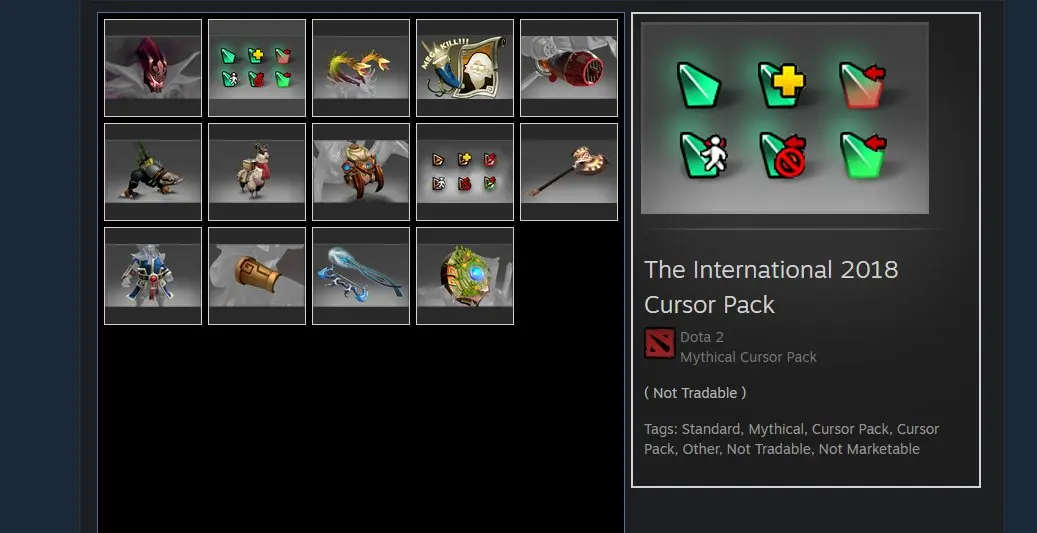Choose the long-handled golden axe item
1037x533 pixels.
tap(569, 172)
